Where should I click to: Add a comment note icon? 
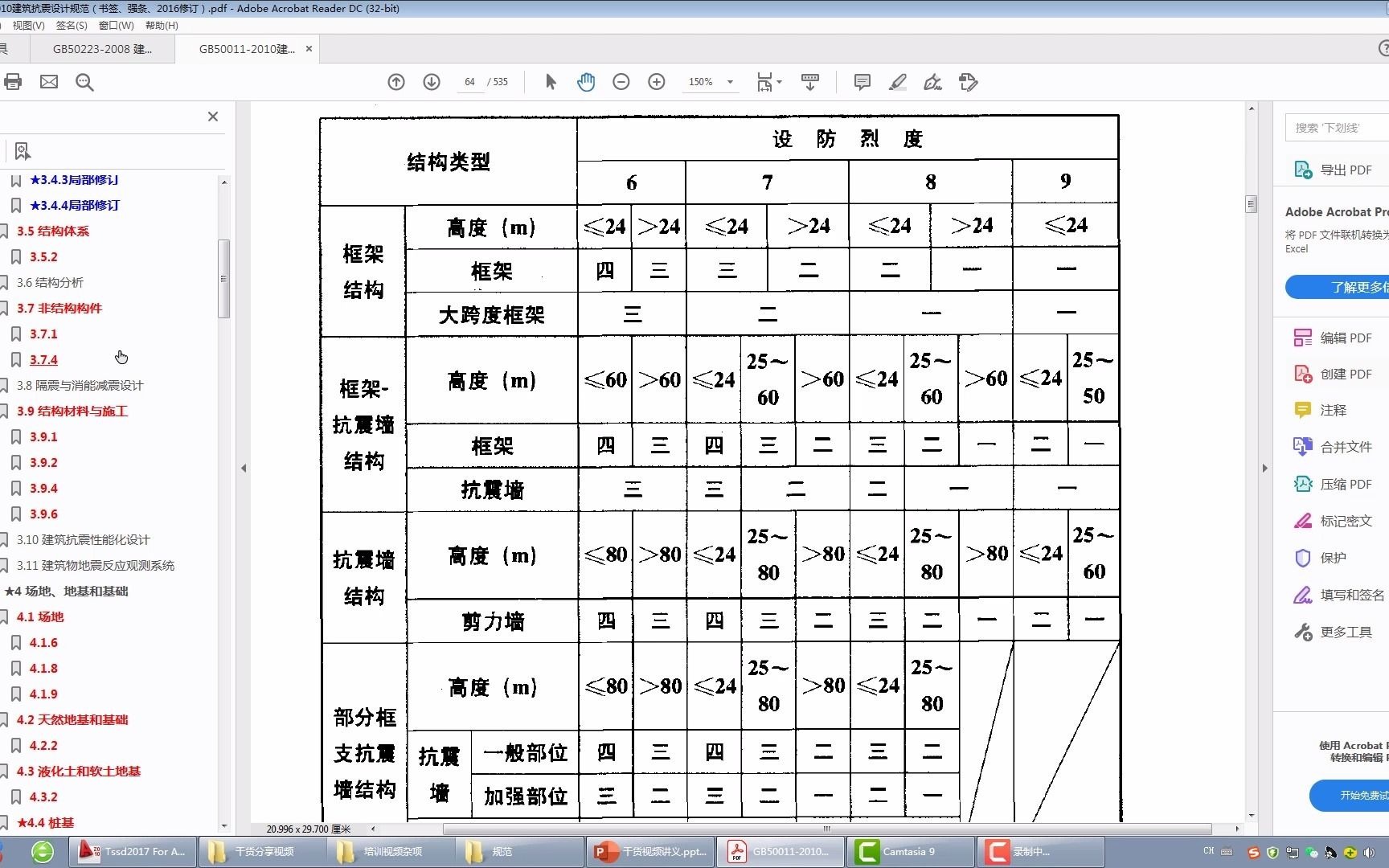862,82
